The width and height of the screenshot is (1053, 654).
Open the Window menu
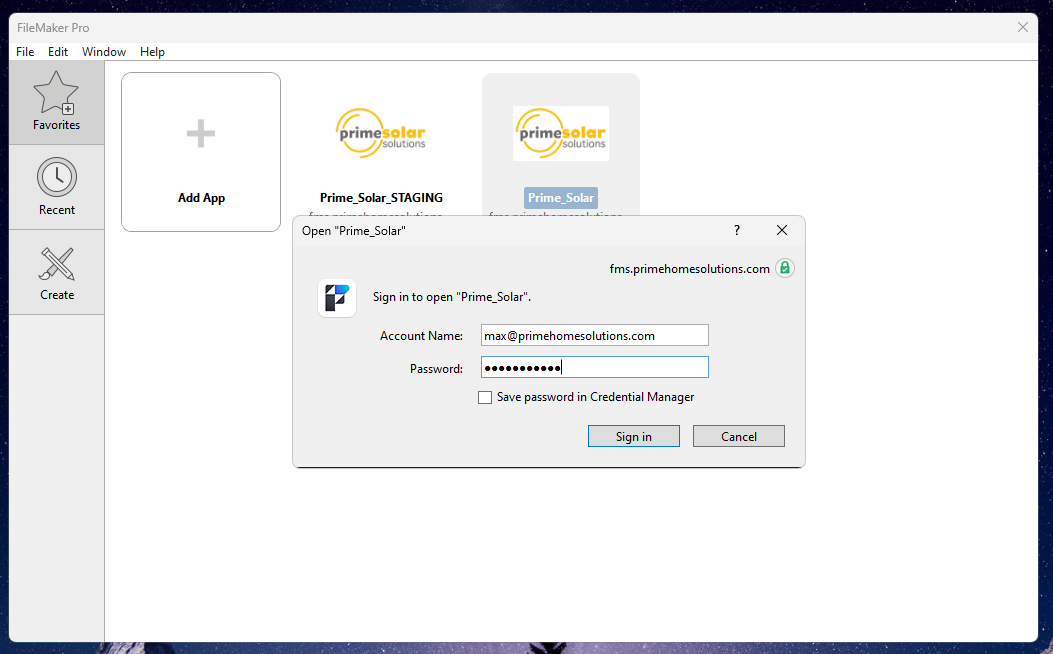[103, 52]
